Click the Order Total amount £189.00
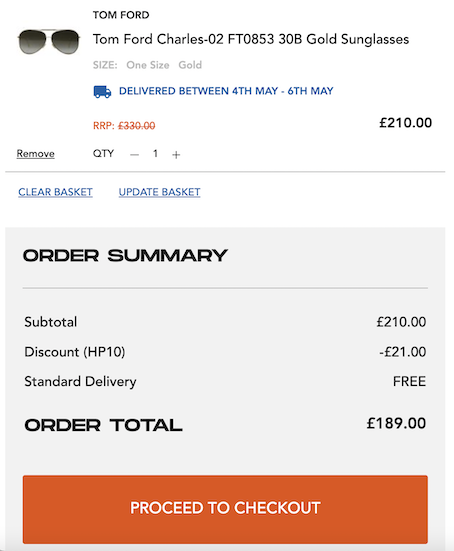The width and height of the screenshot is (454, 551). pyautogui.click(x=396, y=423)
